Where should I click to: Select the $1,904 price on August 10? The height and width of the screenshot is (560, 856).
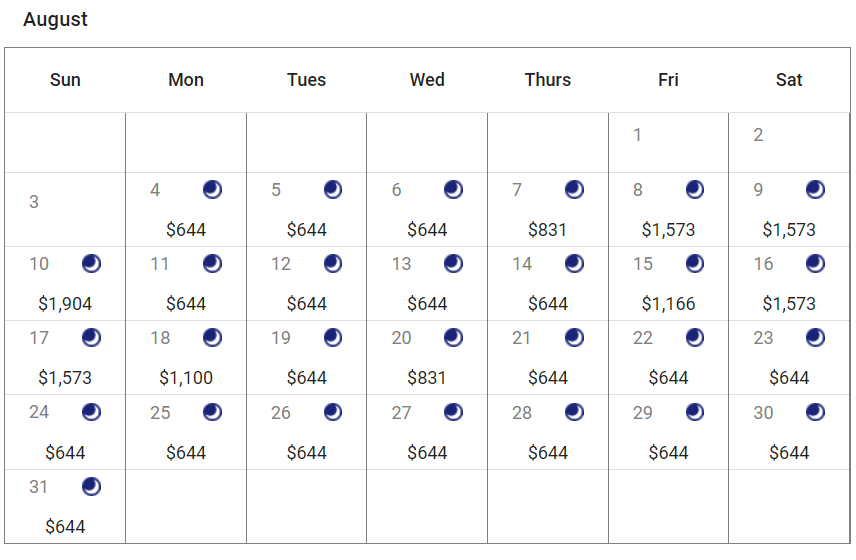point(65,304)
